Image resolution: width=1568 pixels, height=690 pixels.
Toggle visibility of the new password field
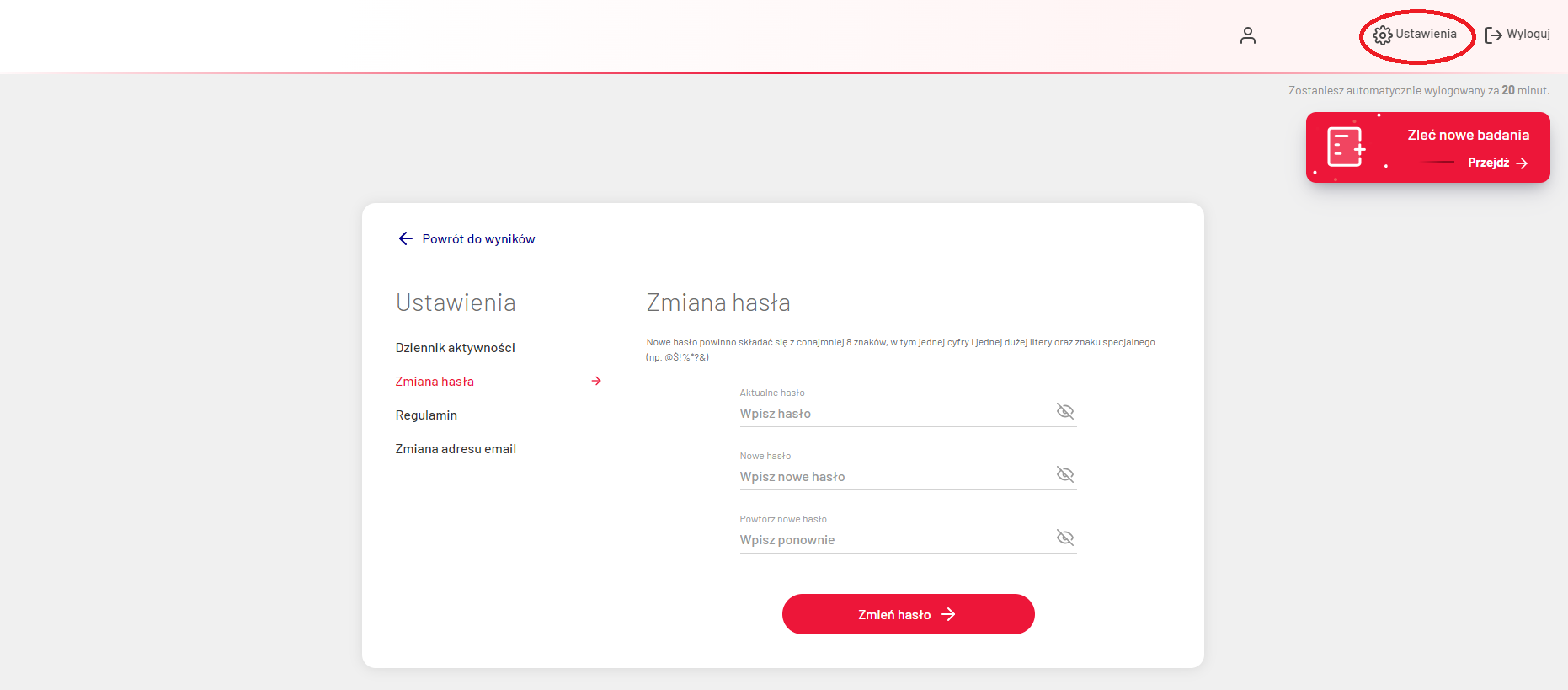click(1065, 474)
